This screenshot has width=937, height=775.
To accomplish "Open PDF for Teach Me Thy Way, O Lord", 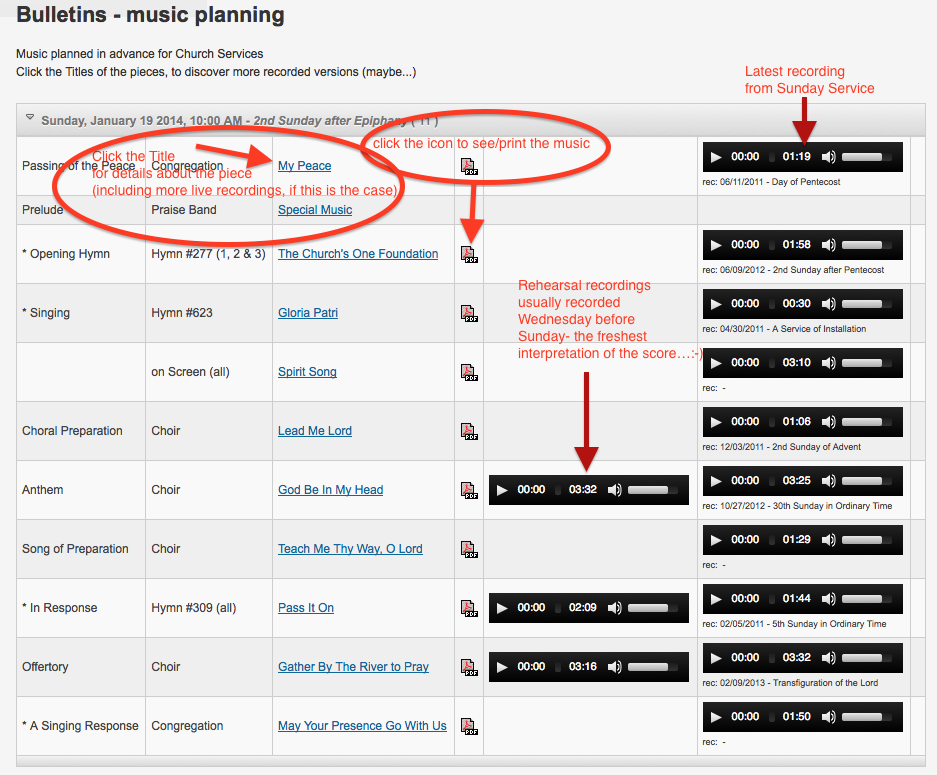I will point(469,549).
